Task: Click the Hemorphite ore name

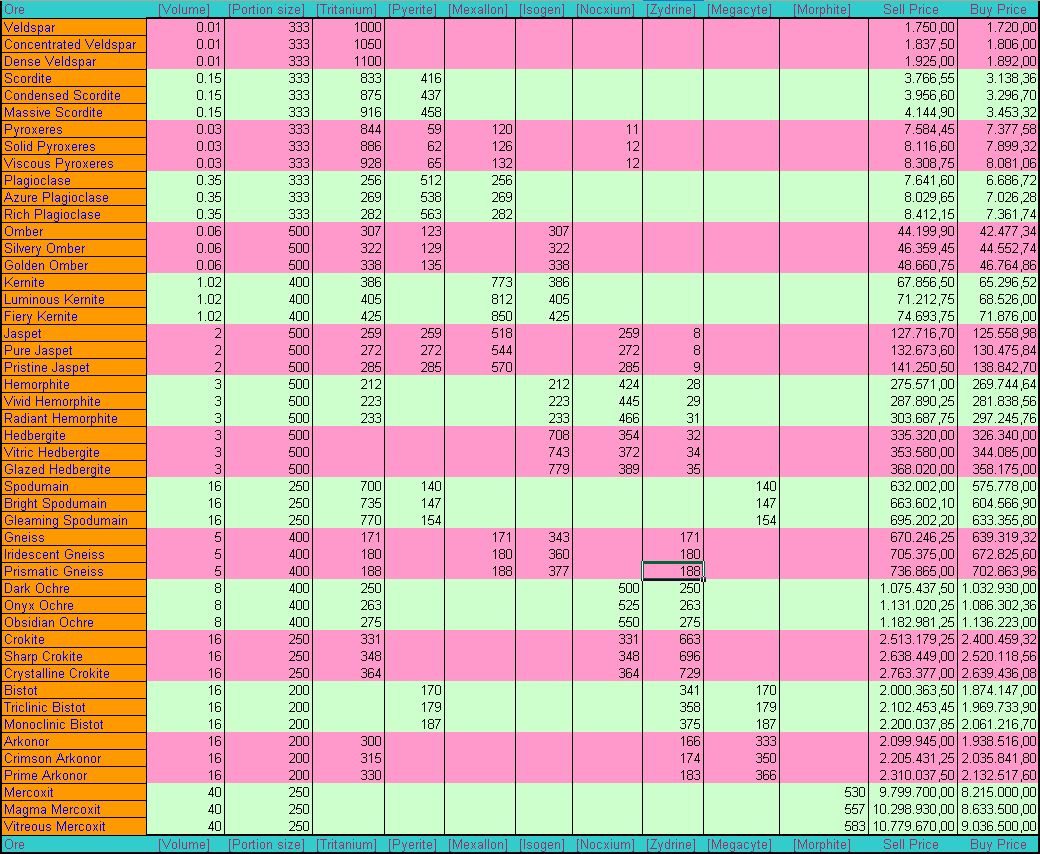Action: (x=73, y=385)
